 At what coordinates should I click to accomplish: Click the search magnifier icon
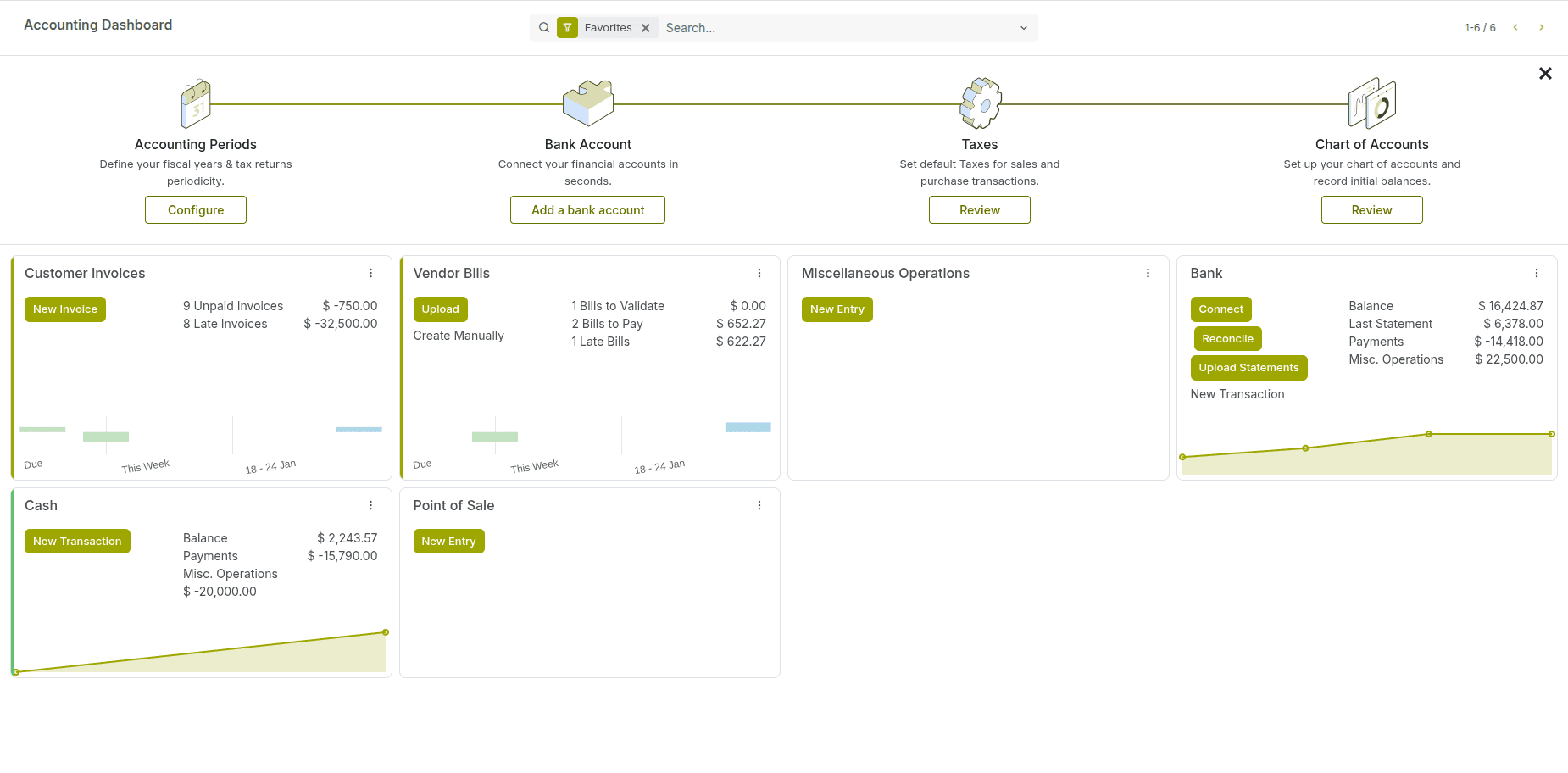pyautogui.click(x=544, y=28)
